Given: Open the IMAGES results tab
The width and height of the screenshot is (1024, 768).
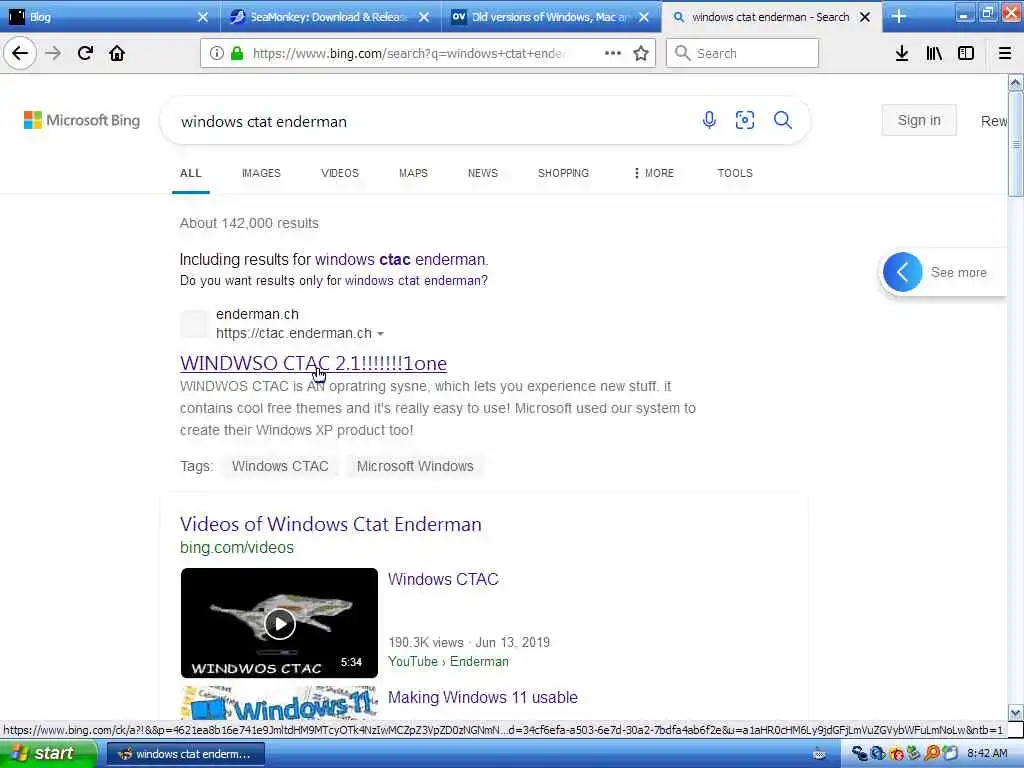Looking at the screenshot, I should [261, 173].
